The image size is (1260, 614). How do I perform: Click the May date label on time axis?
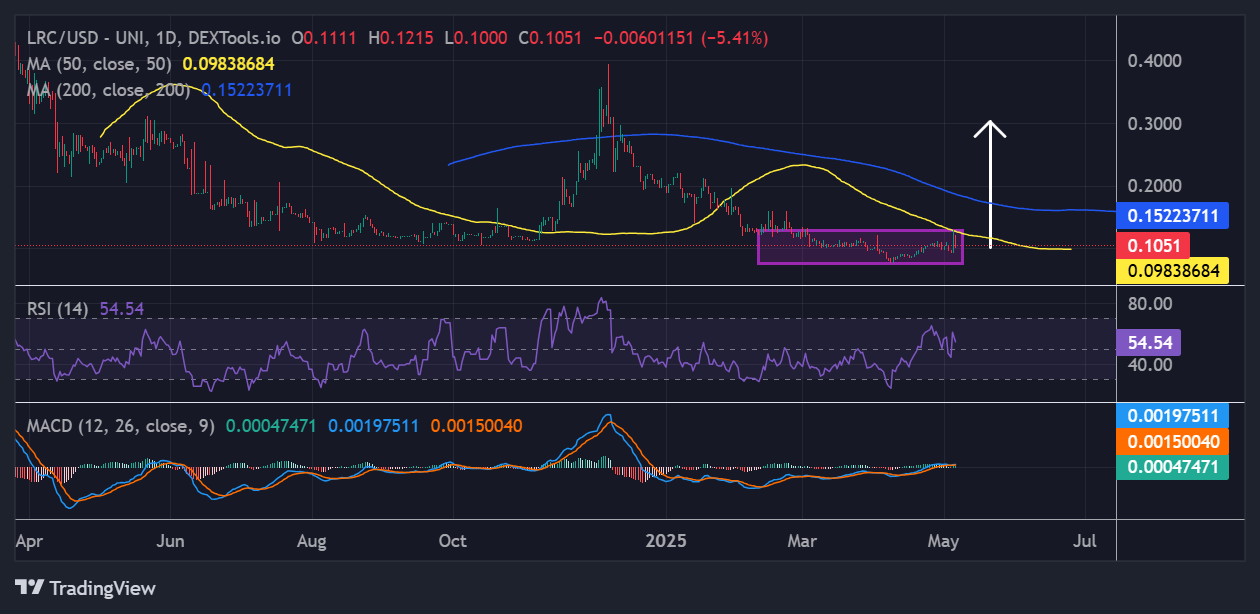pos(944,541)
